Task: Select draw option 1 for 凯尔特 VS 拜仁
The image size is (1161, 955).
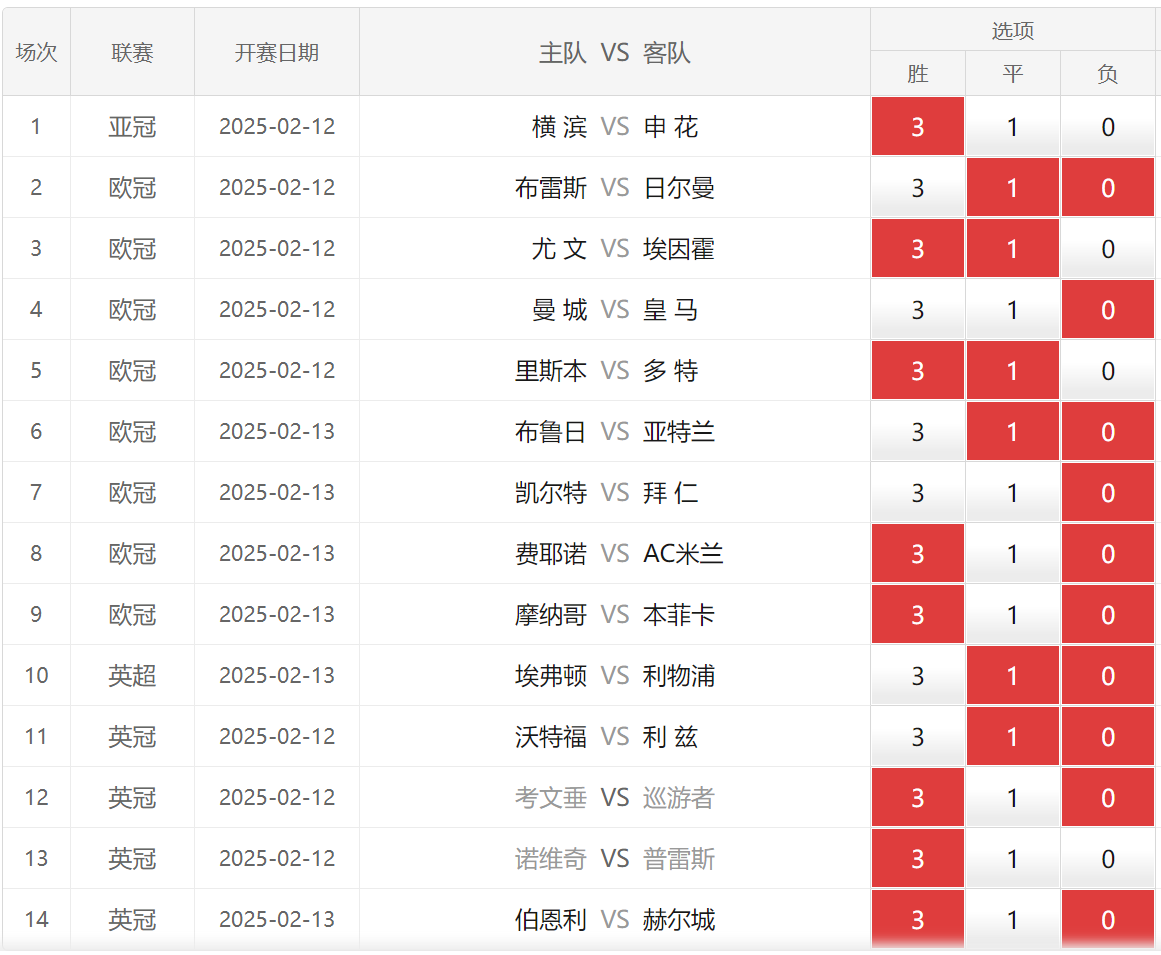Action: tap(1012, 492)
